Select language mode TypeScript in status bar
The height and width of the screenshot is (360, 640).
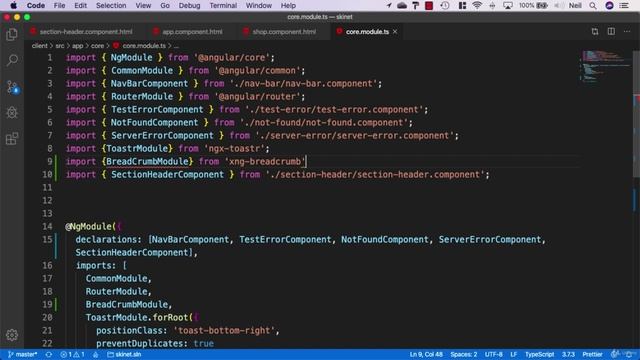pos(539,354)
